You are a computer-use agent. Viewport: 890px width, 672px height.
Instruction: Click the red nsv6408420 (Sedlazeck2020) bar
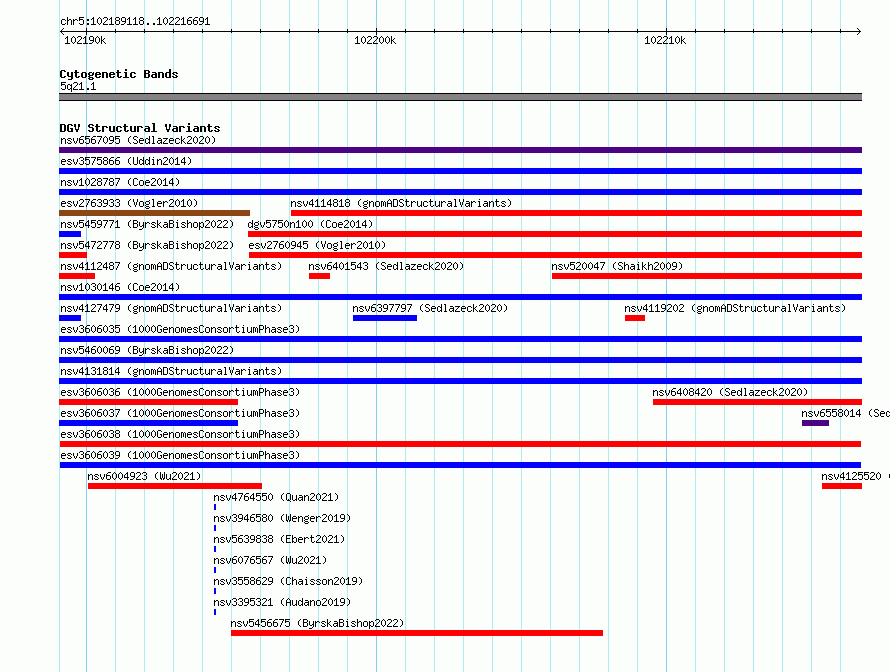pyautogui.click(x=757, y=402)
